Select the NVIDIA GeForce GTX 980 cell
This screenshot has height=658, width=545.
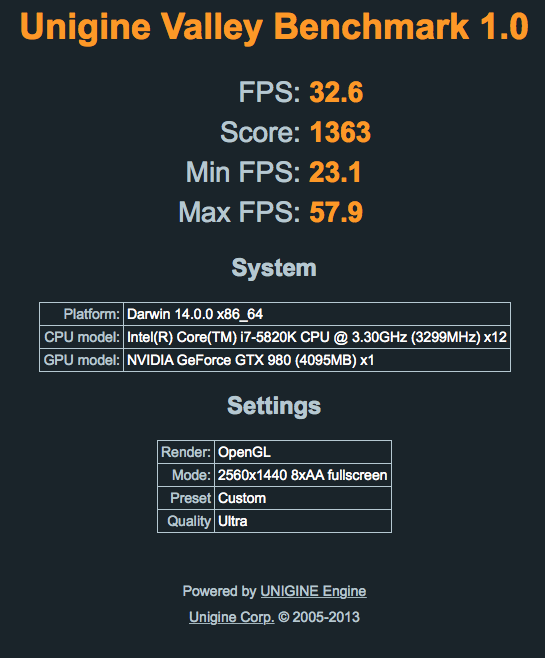[317, 360]
